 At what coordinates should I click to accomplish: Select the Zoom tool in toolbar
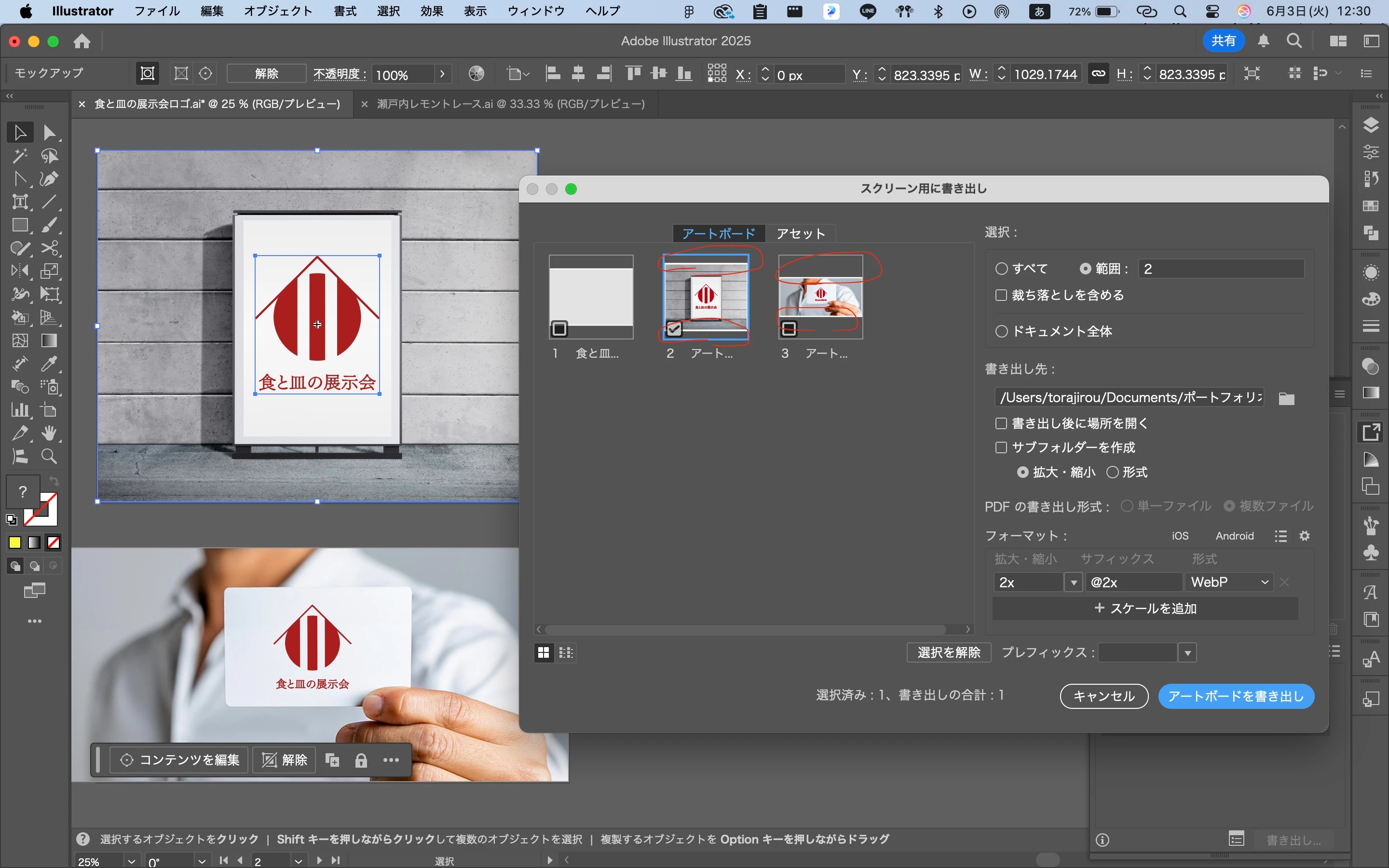click(x=50, y=457)
